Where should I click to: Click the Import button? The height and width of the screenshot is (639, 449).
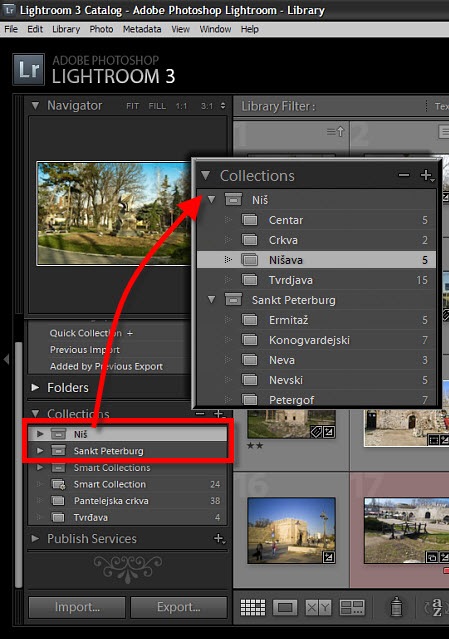pyautogui.click(x=77, y=607)
